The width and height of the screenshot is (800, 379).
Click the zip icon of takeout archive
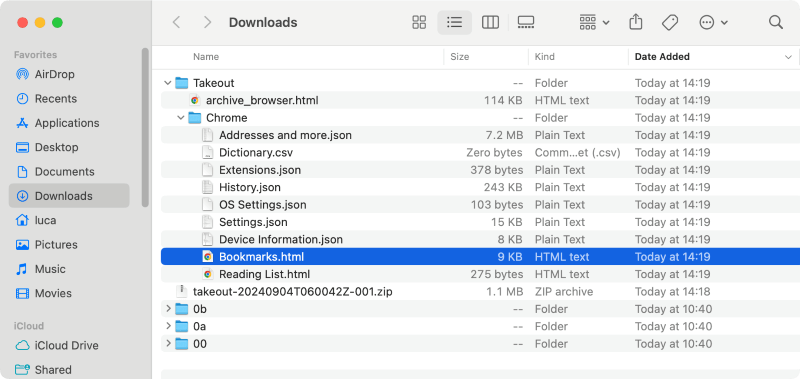click(181, 291)
